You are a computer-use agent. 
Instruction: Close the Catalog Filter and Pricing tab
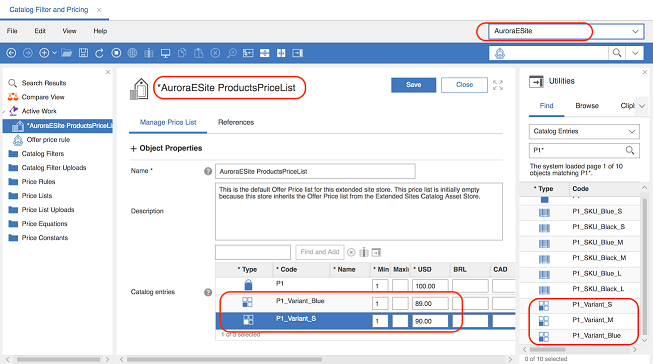tap(99, 10)
